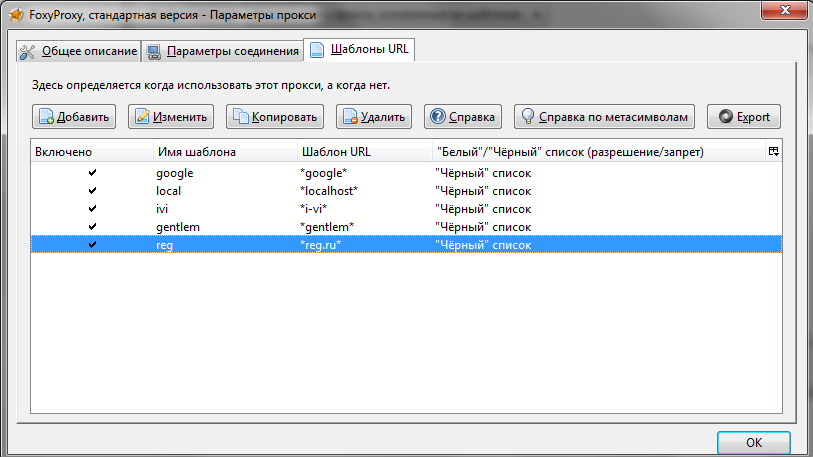Toggle enabled checkmark for ivi pattern
Viewport: 813px width, 457px height.
coord(92,209)
